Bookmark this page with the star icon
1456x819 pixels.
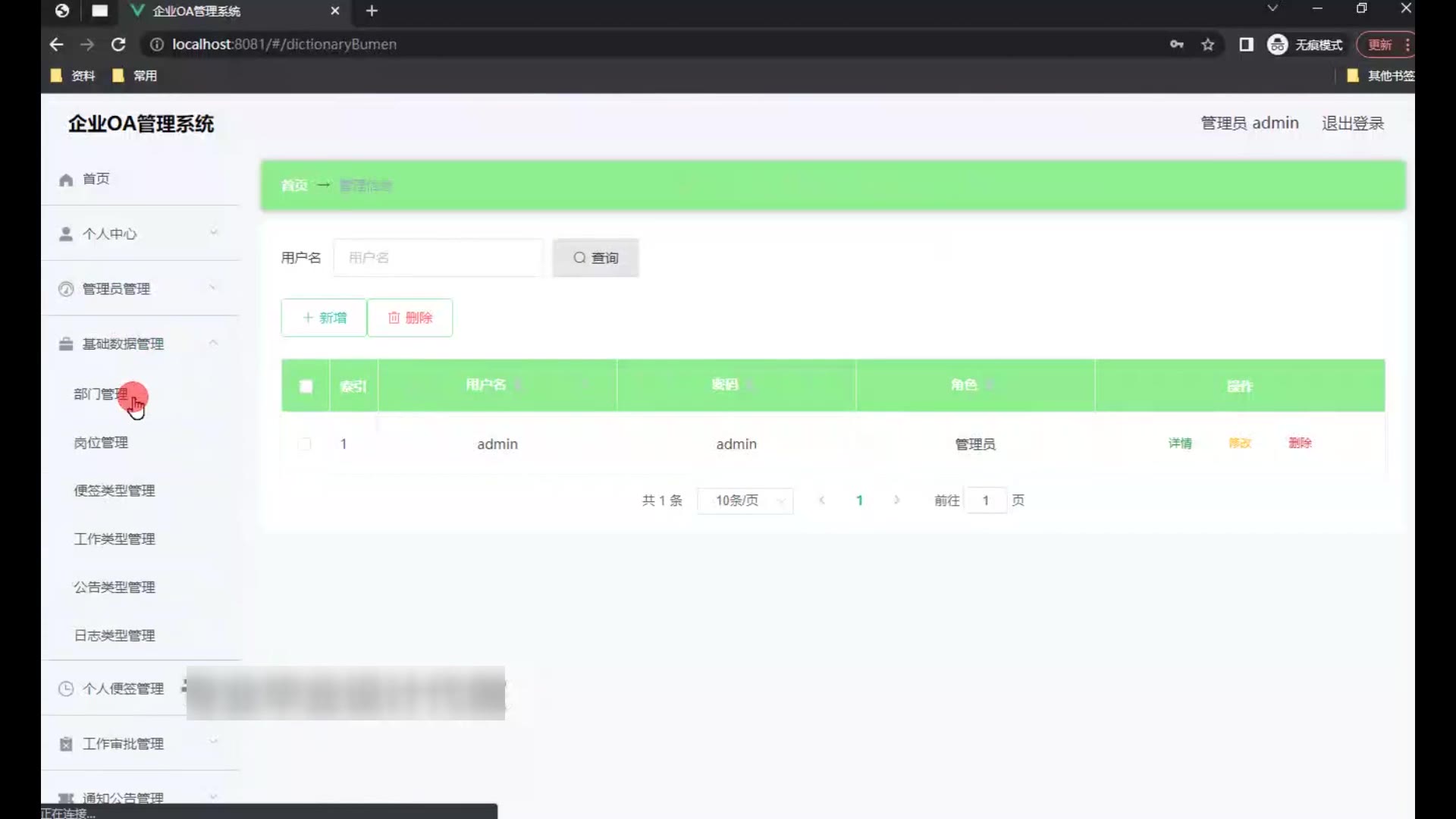(1208, 45)
